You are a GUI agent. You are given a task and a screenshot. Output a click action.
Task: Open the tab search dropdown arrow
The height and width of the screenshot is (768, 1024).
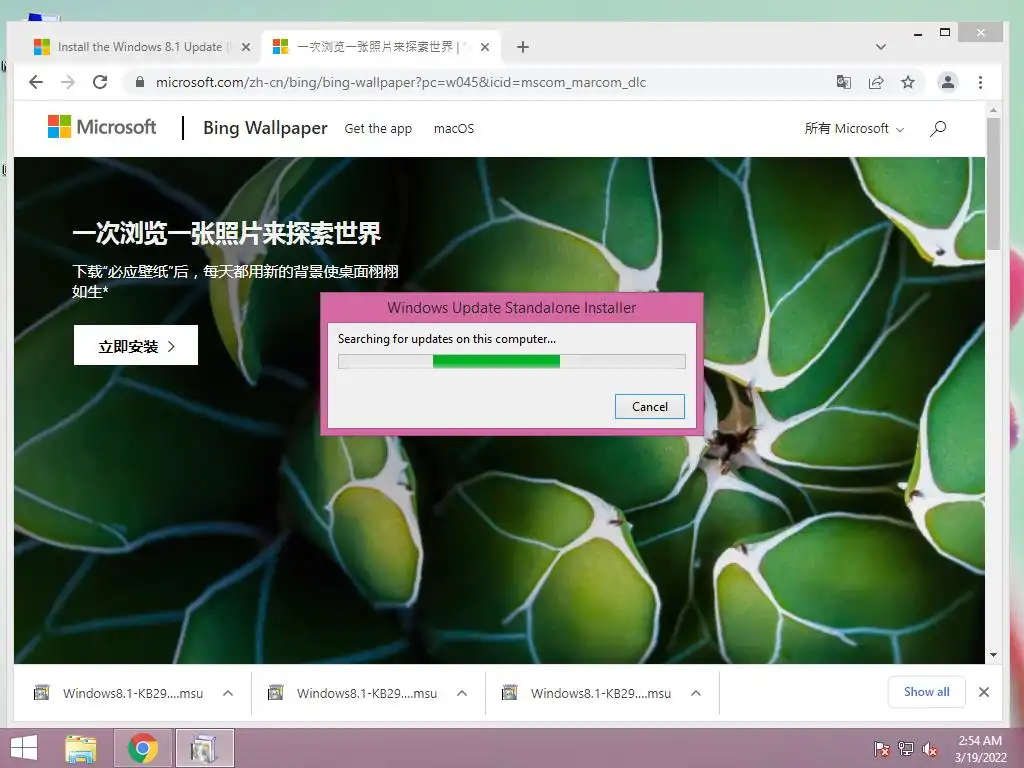(881, 47)
